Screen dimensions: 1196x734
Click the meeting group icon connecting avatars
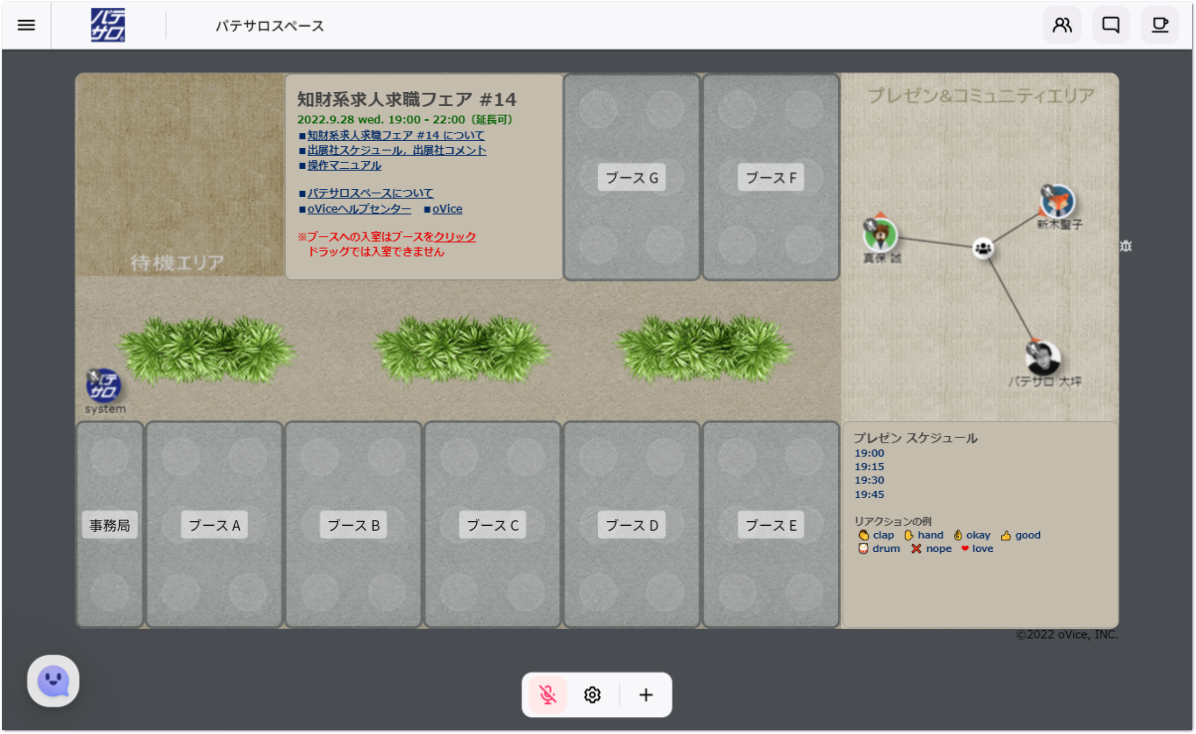[x=983, y=247]
